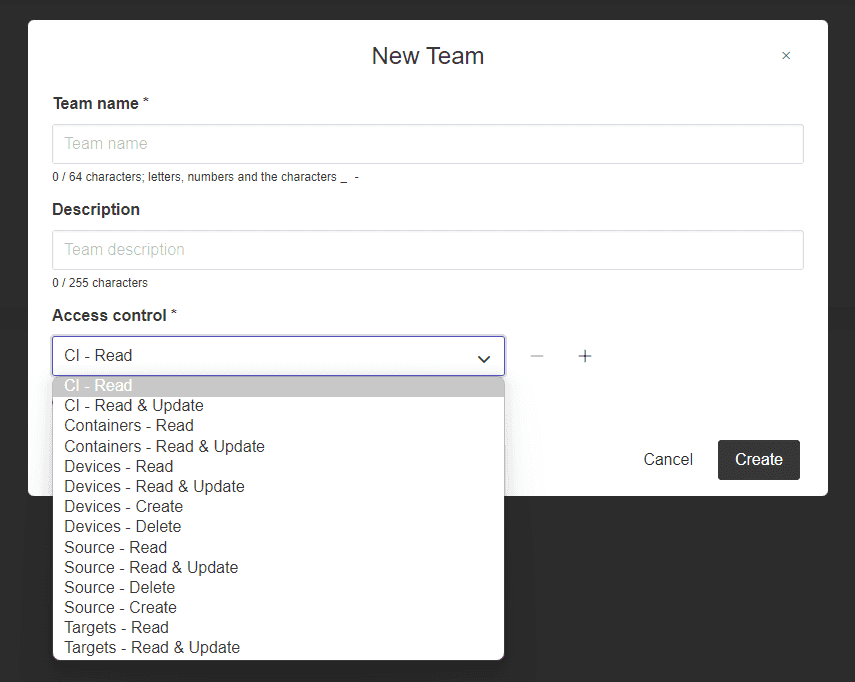Select Devices - Read option
Screen dimensions: 855x682
[x=118, y=467]
